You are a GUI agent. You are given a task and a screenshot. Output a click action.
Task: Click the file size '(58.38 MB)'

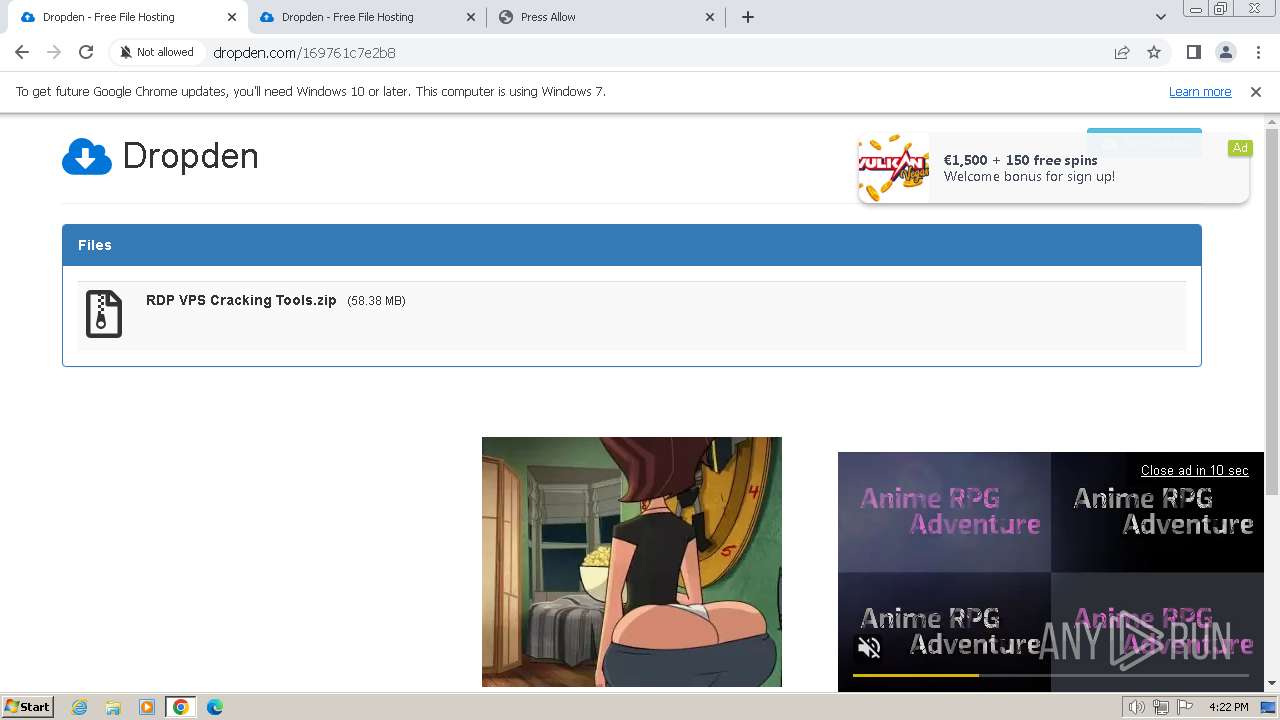376,301
